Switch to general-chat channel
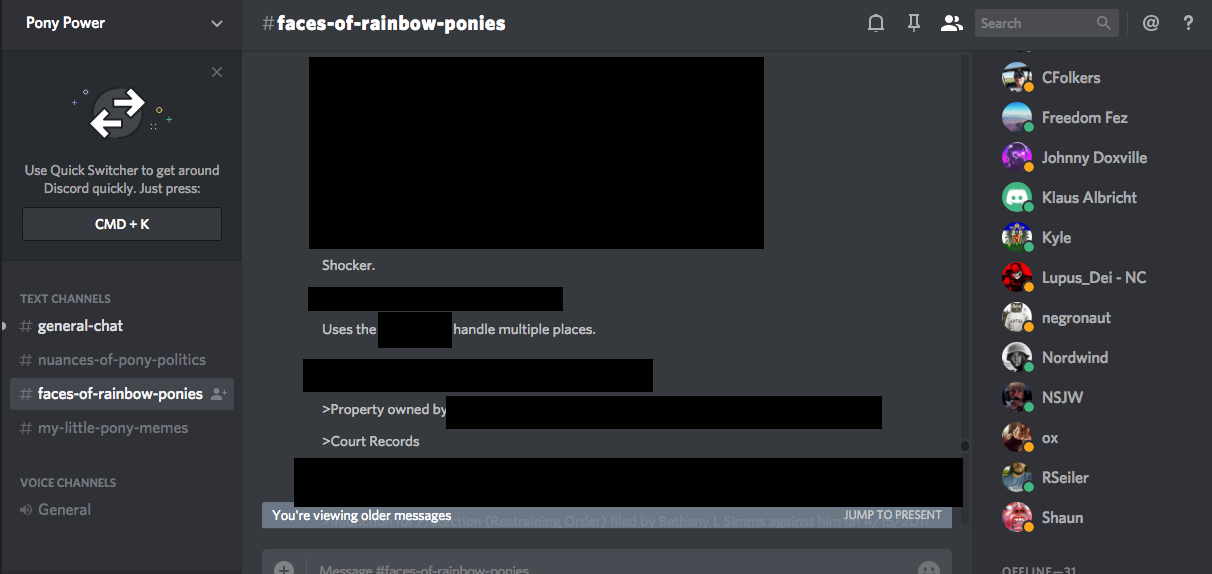 tap(80, 326)
